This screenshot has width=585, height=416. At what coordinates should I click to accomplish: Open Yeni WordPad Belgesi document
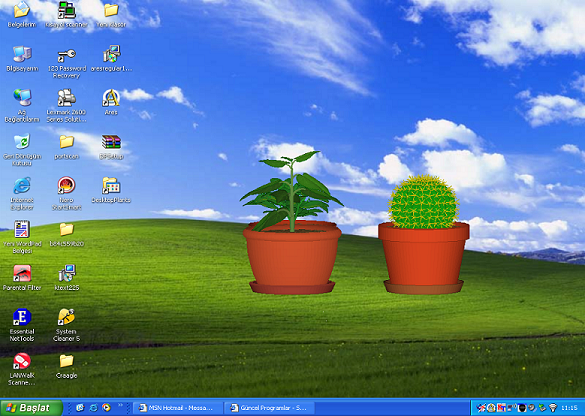pyautogui.click(x=22, y=237)
